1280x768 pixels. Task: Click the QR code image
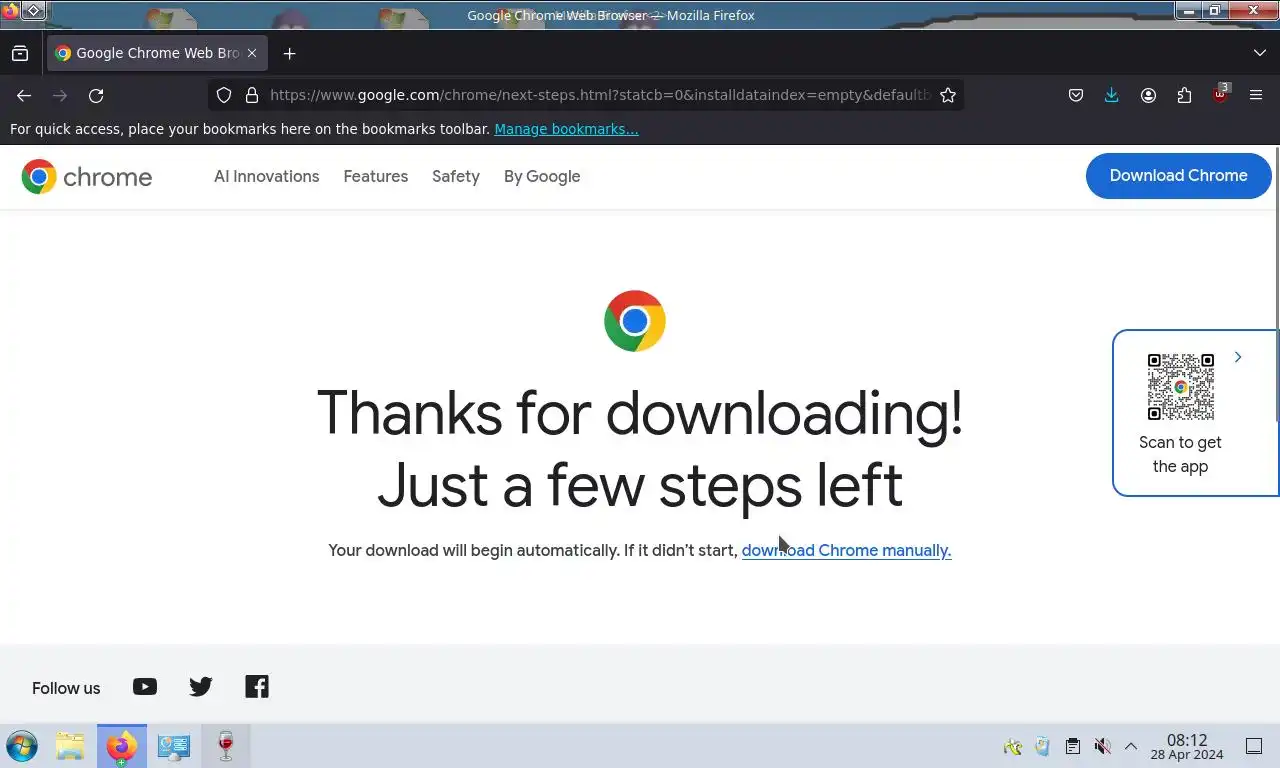(x=1181, y=387)
